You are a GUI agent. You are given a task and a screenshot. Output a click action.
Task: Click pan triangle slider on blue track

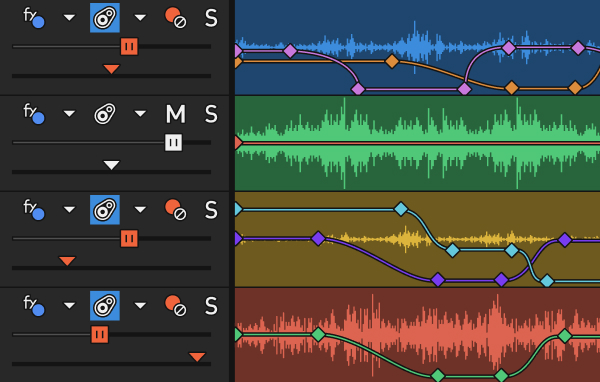111,69
